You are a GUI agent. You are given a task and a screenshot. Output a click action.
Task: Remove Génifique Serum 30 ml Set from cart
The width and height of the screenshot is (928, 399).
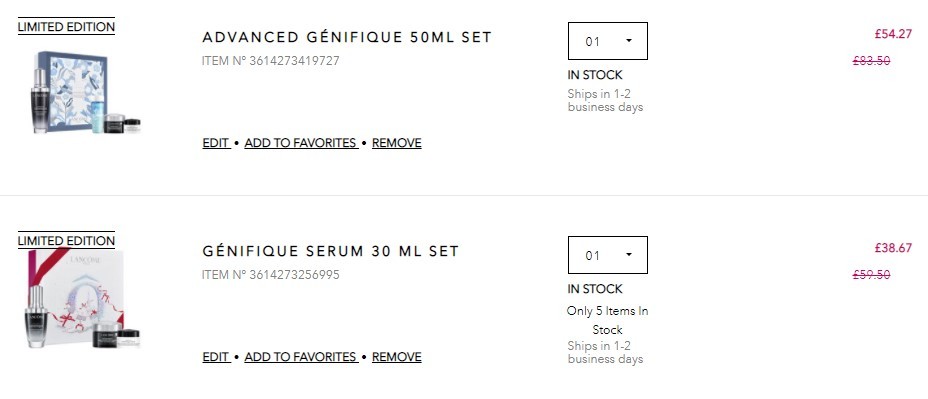coord(397,357)
